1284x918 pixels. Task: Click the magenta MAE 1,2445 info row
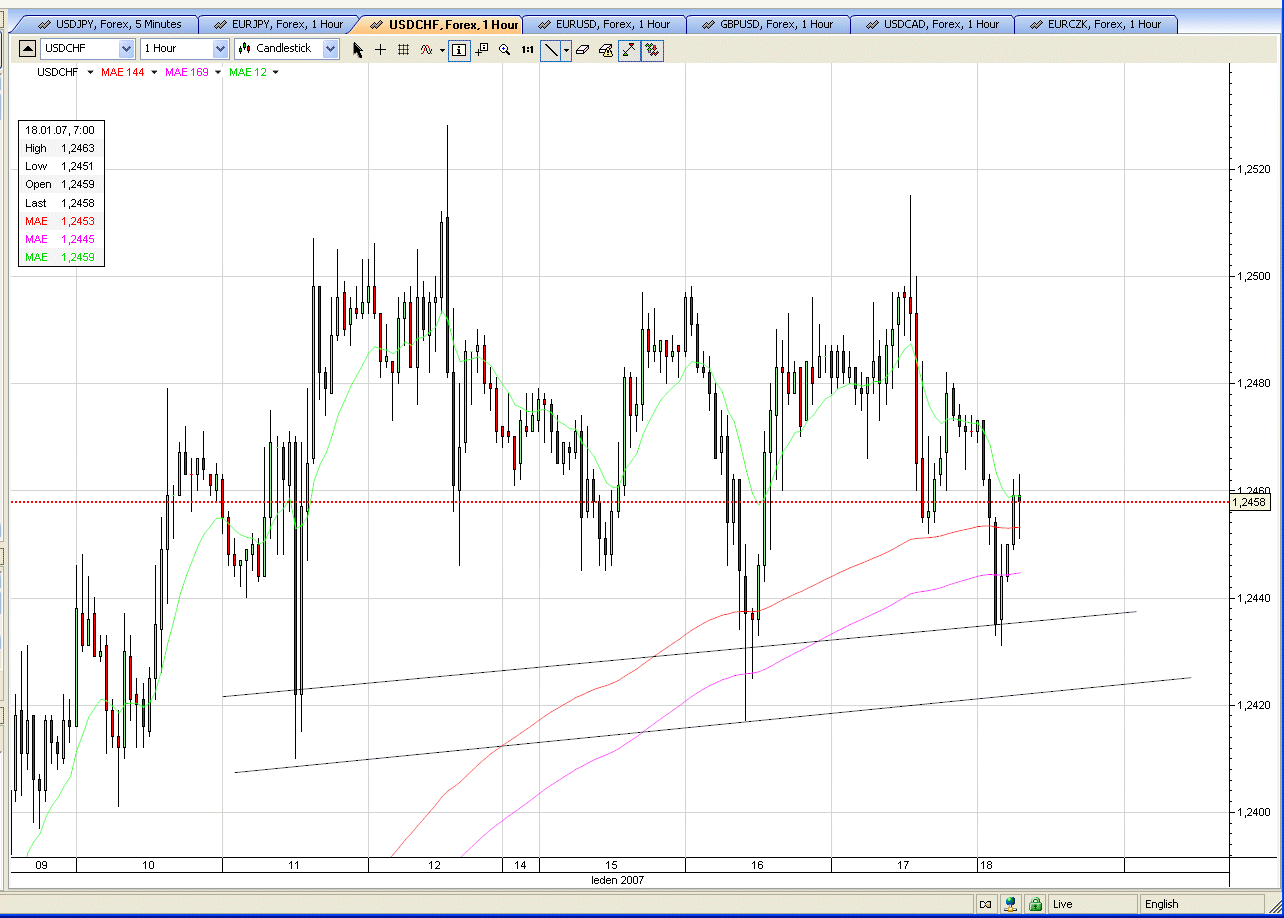click(61, 239)
